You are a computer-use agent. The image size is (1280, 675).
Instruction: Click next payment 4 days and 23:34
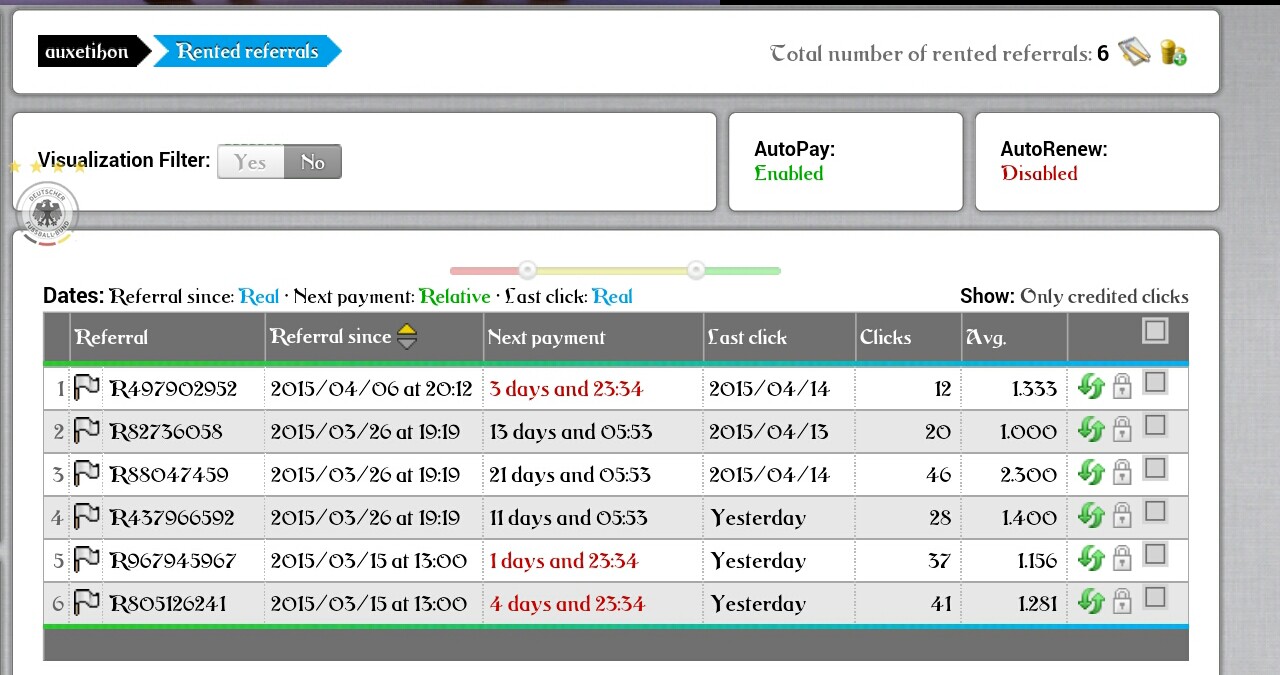tap(567, 604)
